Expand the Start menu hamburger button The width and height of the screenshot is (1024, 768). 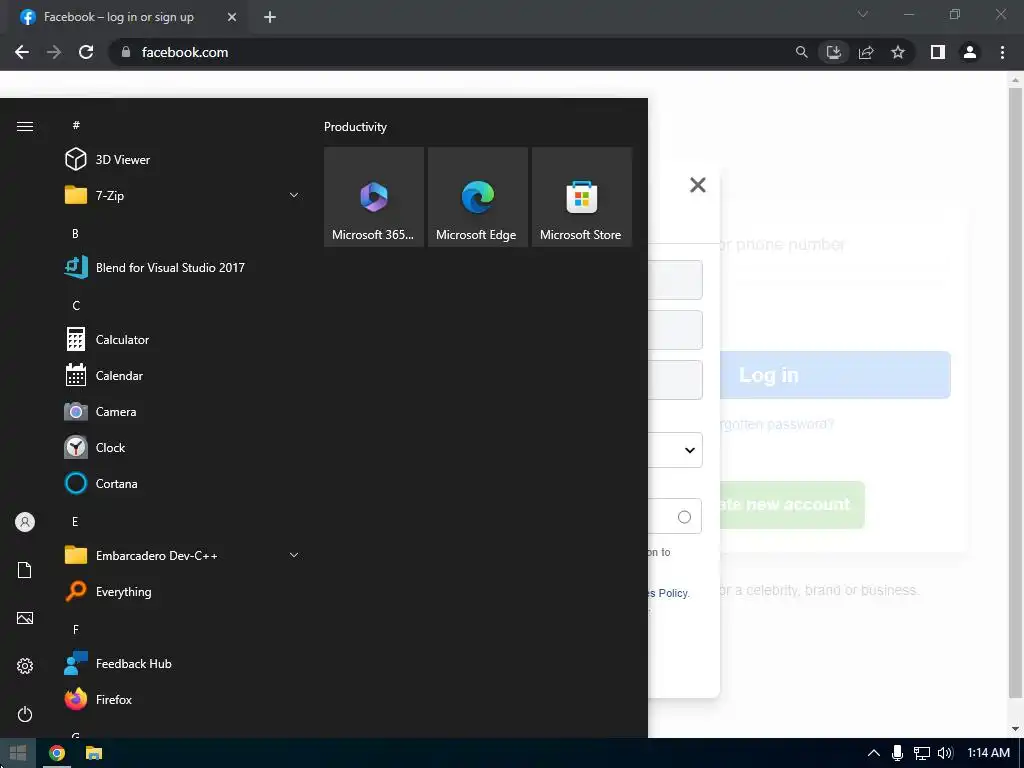25,126
